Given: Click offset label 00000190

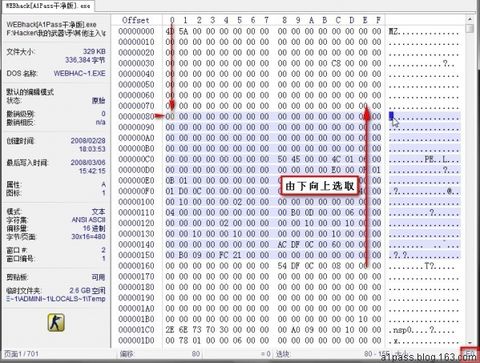Looking at the screenshot, I should coord(136,298).
